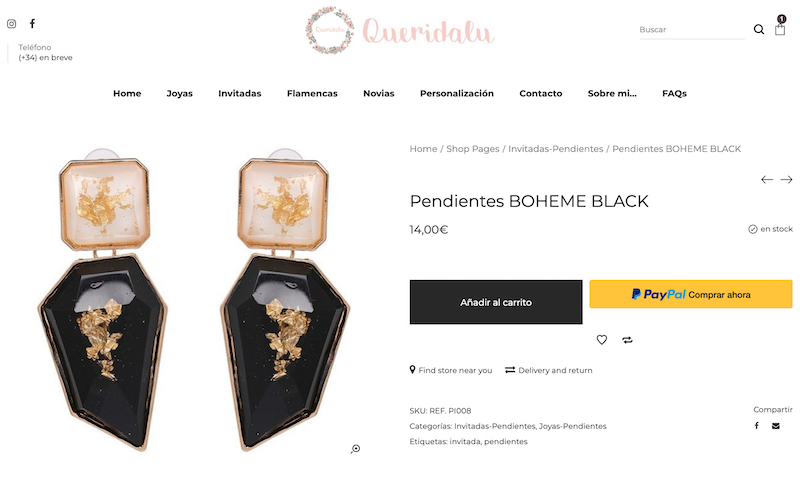Go to previous product arrow
The width and height of the screenshot is (800, 498).
[766, 180]
